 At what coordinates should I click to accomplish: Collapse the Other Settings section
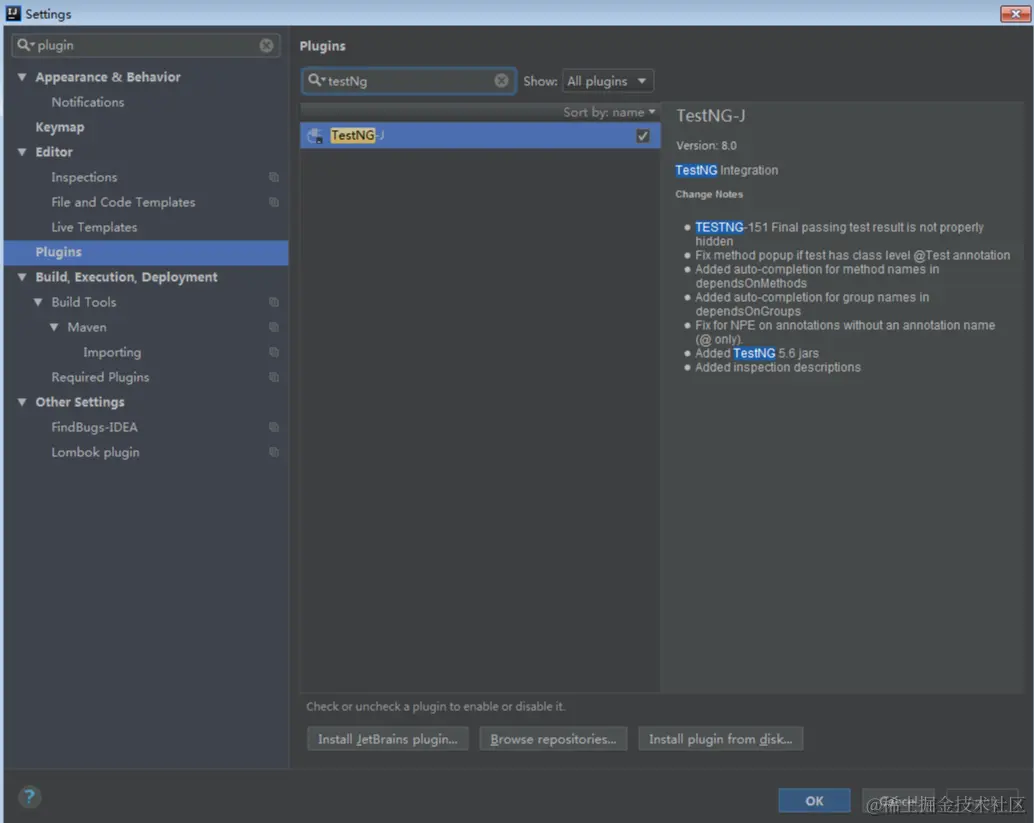[22, 402]
